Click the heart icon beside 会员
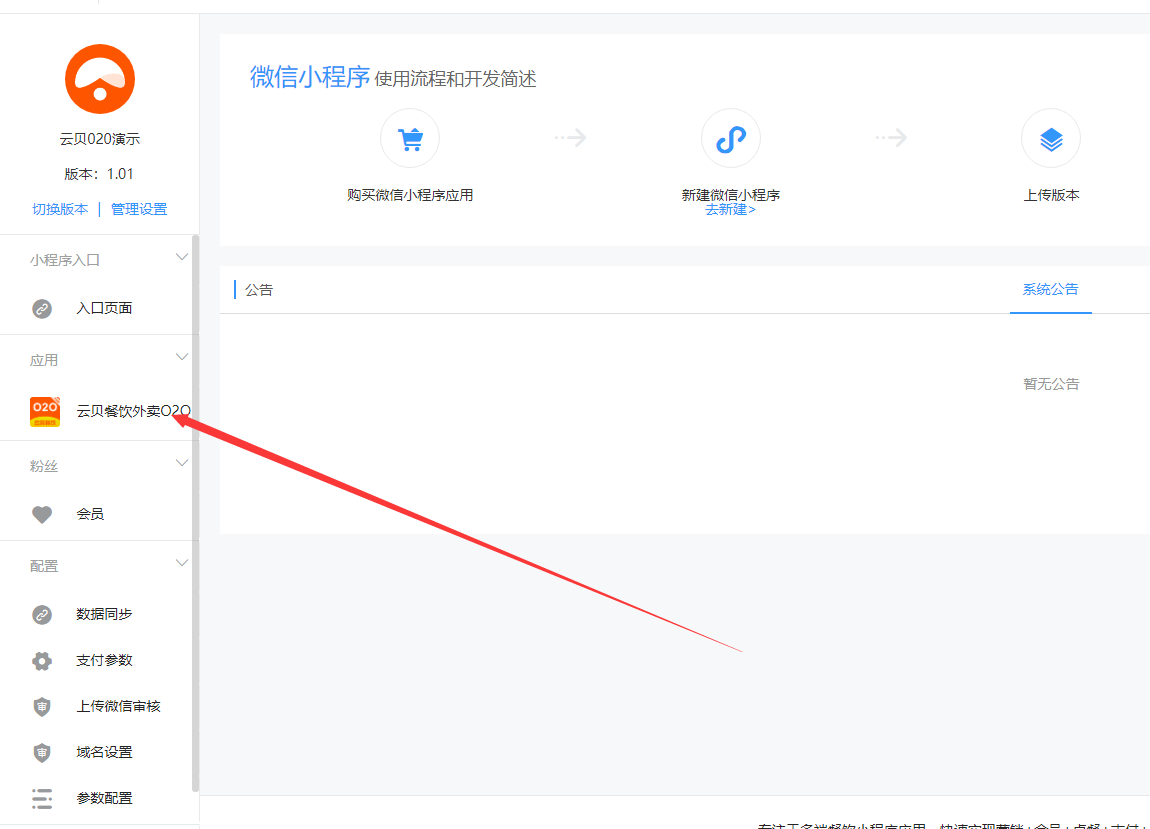Viewport: 1150px width, 829px height. click(x=42, y=514)
